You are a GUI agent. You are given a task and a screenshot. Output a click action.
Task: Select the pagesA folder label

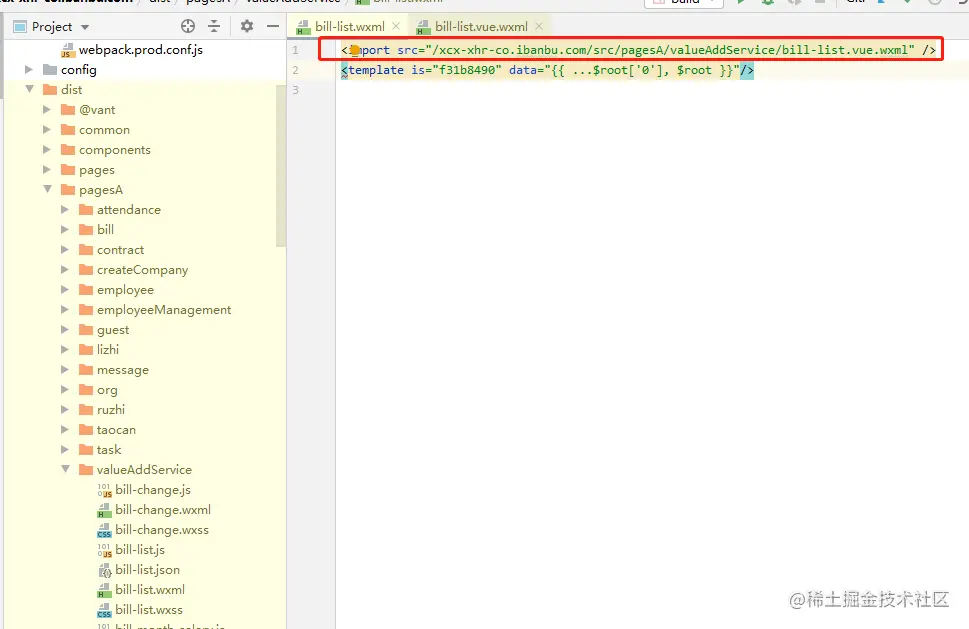tap(101, 190)
